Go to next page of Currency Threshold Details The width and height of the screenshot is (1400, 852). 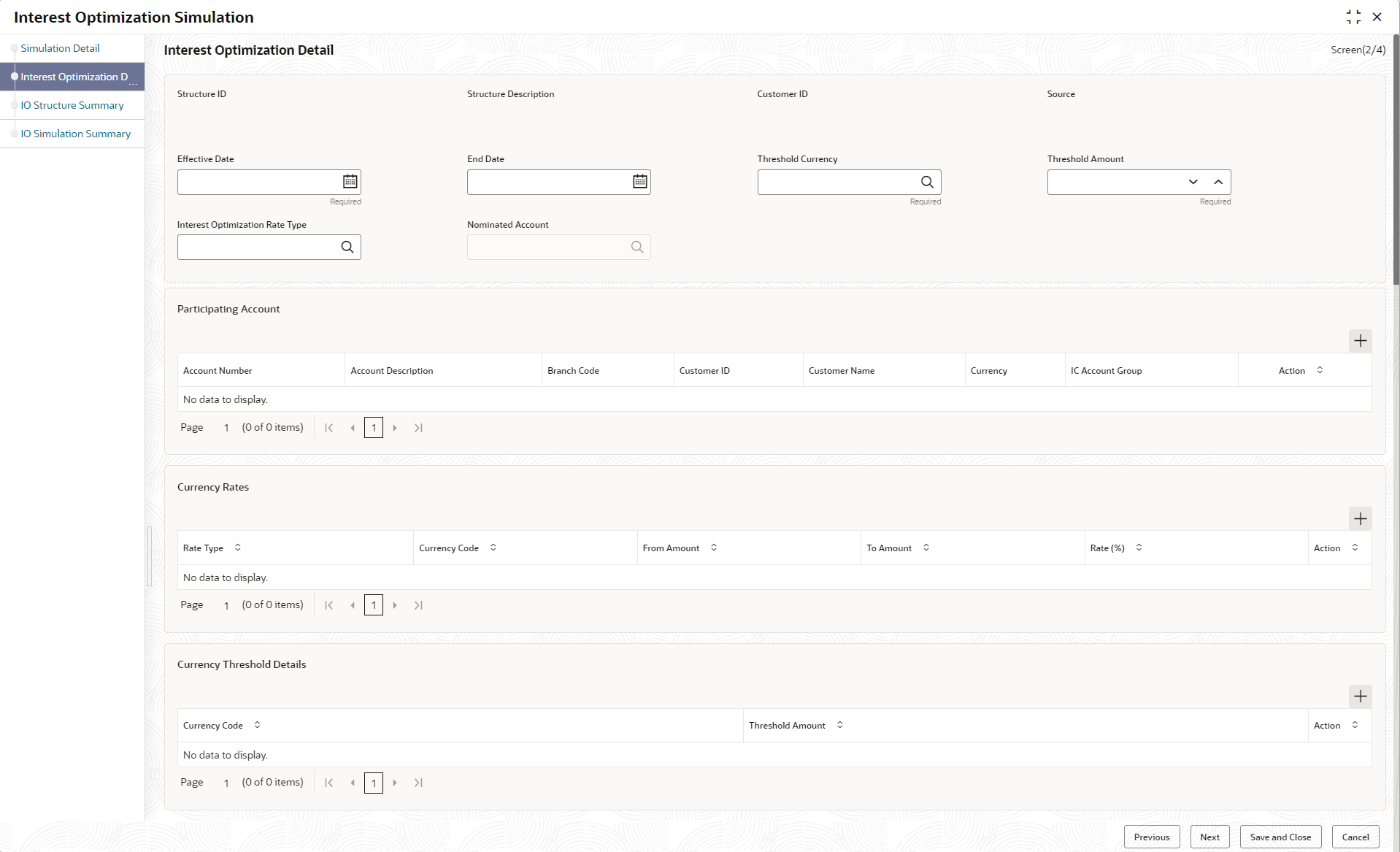coord(395,783)
